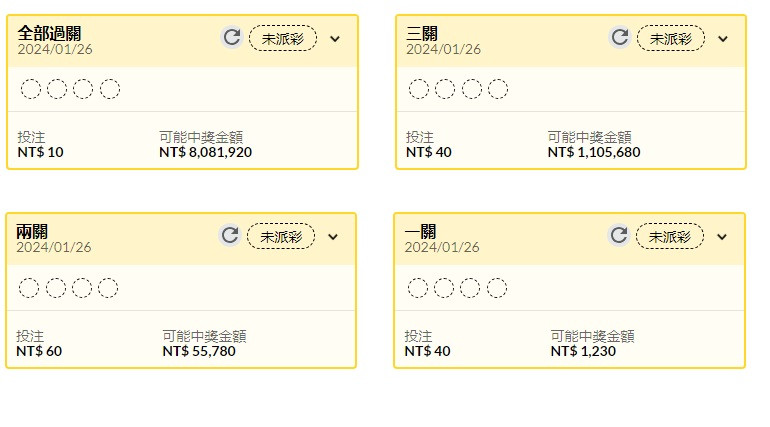770x427 pixels.
Task: Click 未派彩 status on 三關 card
Action: click(x=671, y=38)
